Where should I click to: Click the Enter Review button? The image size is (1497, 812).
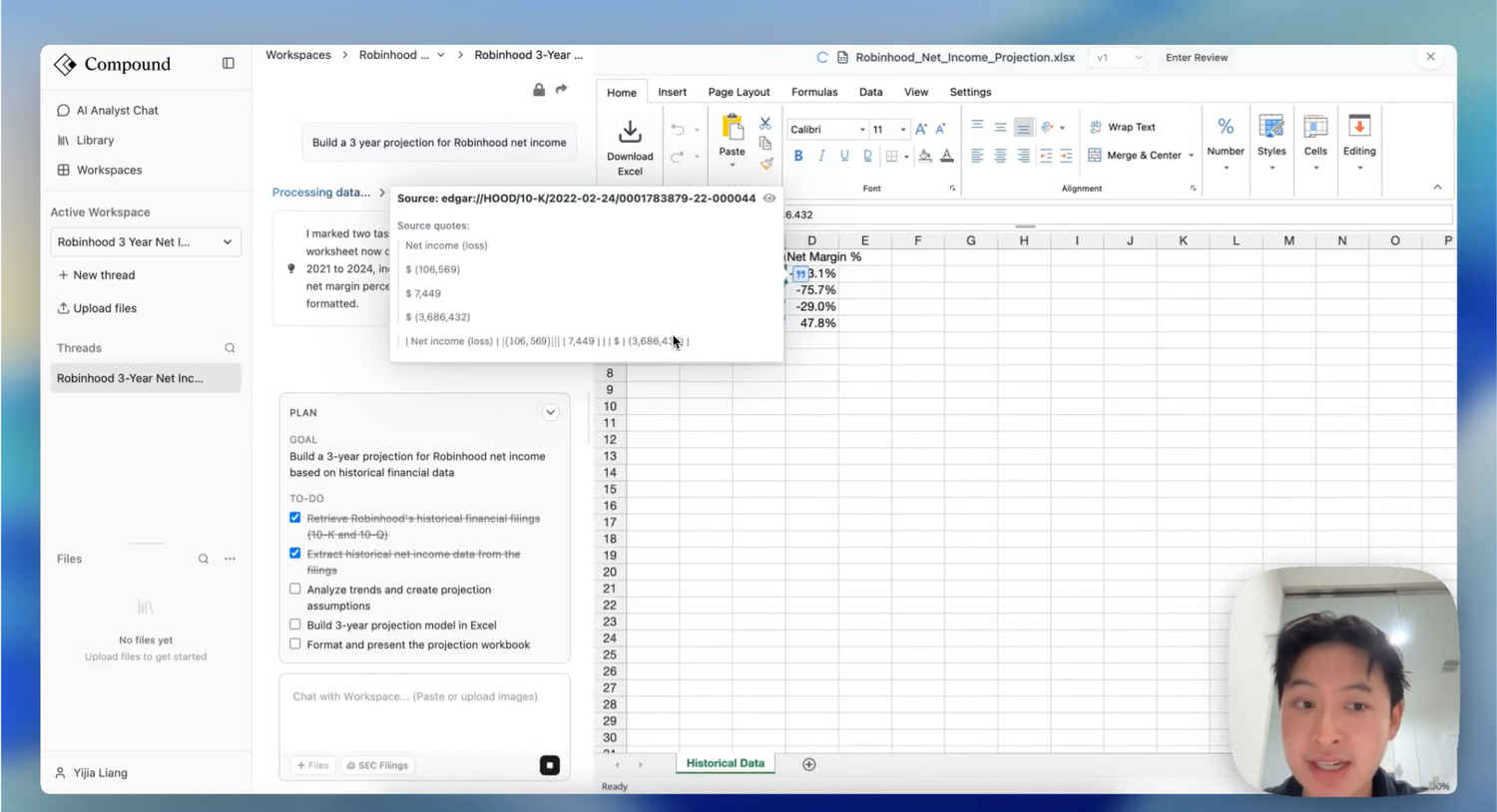point(1197,58)
